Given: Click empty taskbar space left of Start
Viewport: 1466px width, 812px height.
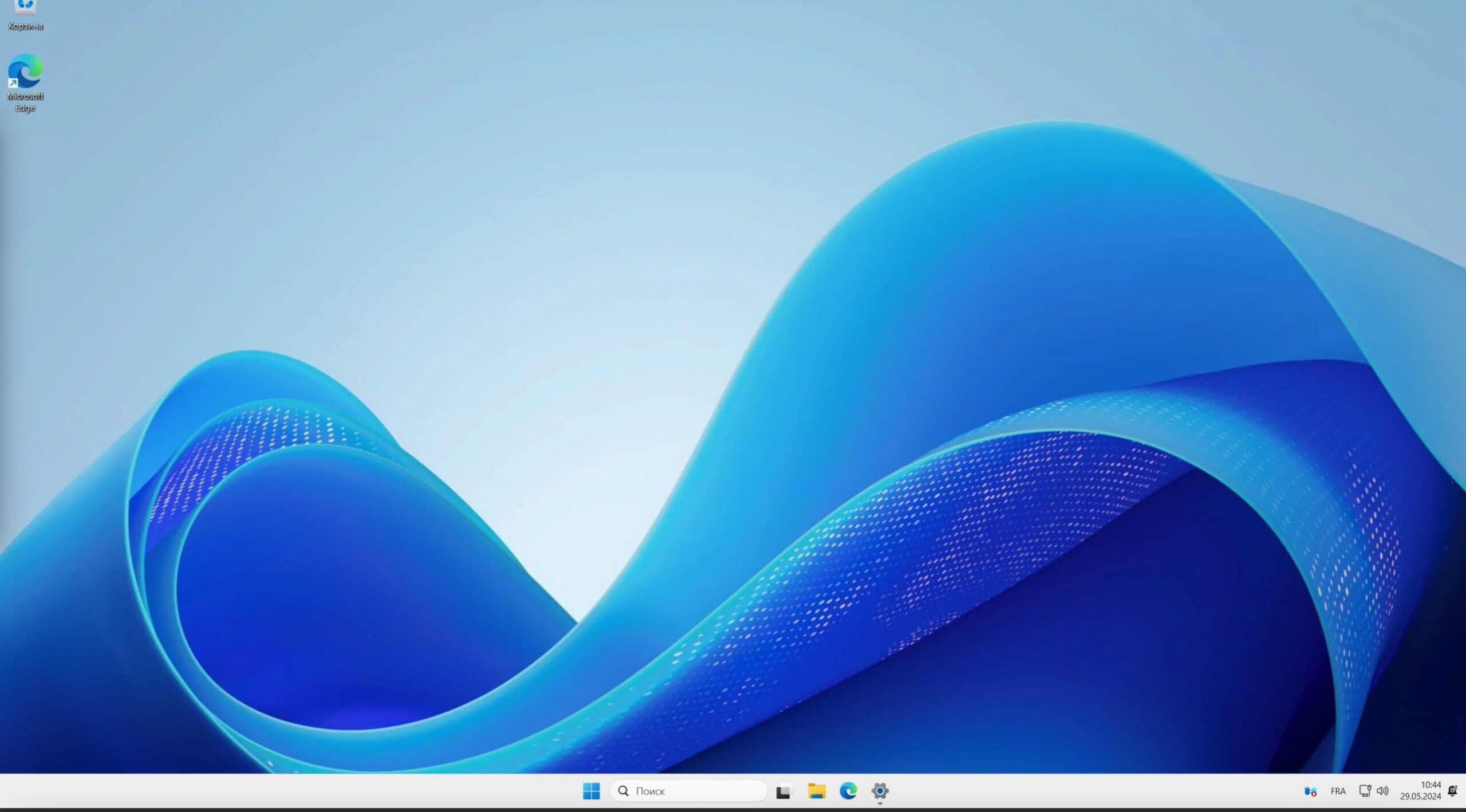Looking at the screenshot, I should (x=286, y=791).
